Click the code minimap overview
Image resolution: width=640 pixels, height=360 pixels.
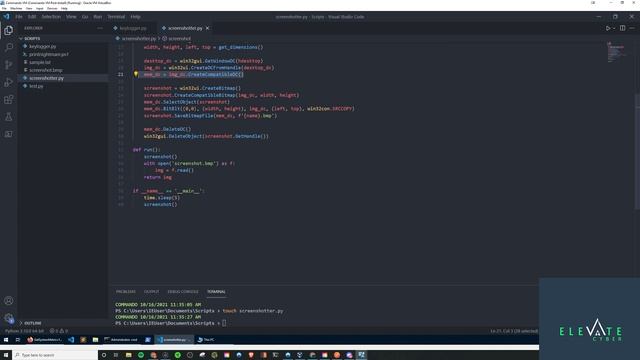click(616, 52)
